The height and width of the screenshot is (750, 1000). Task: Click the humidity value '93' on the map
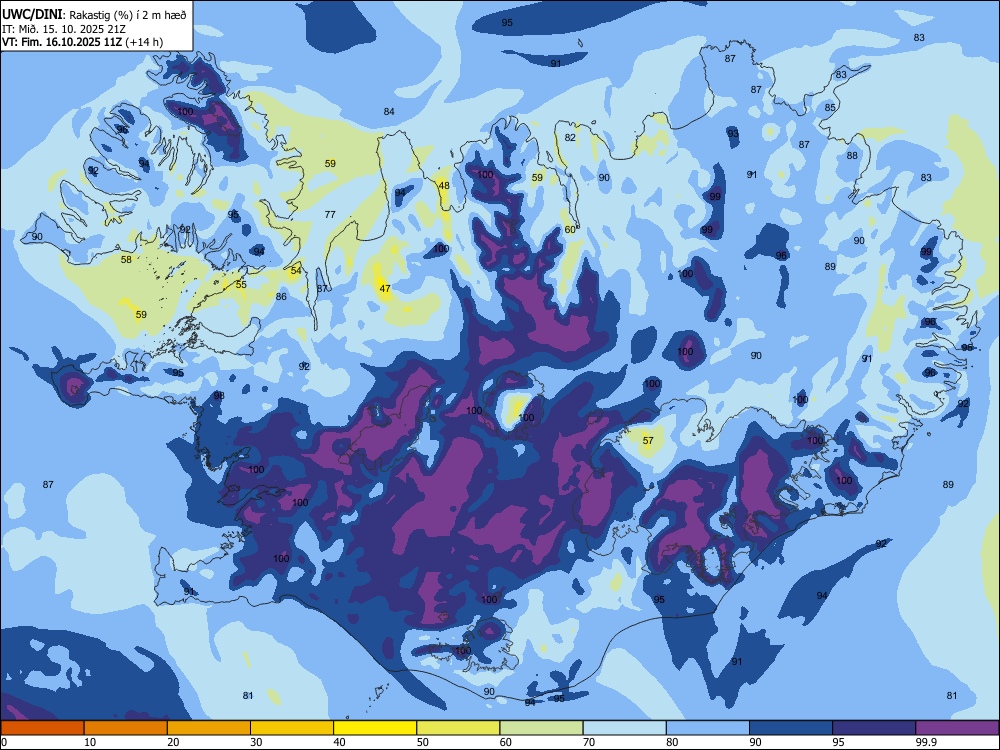(733, 133)
